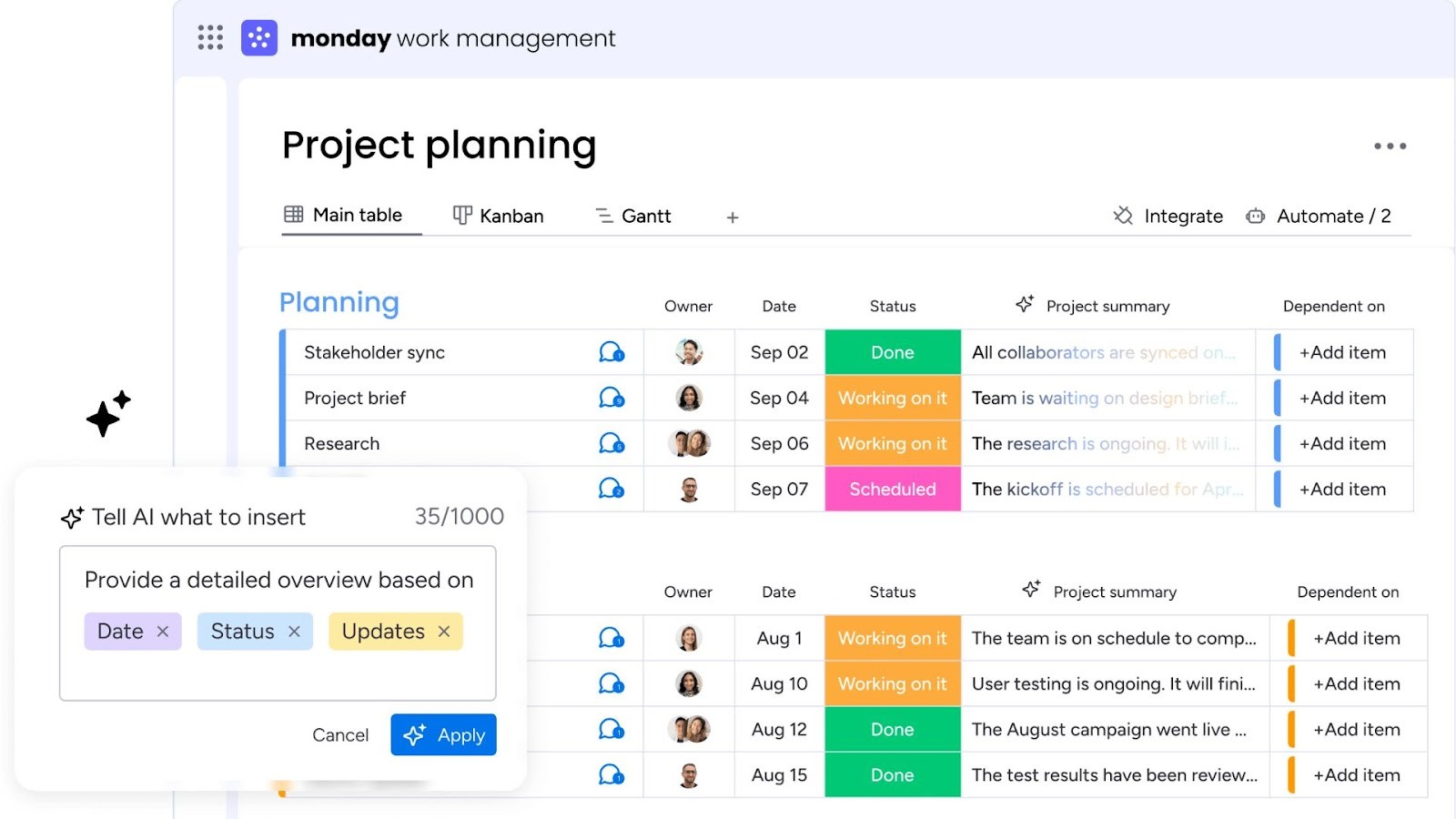
Task: Open updates bubble on Research row
Action: 611,443
